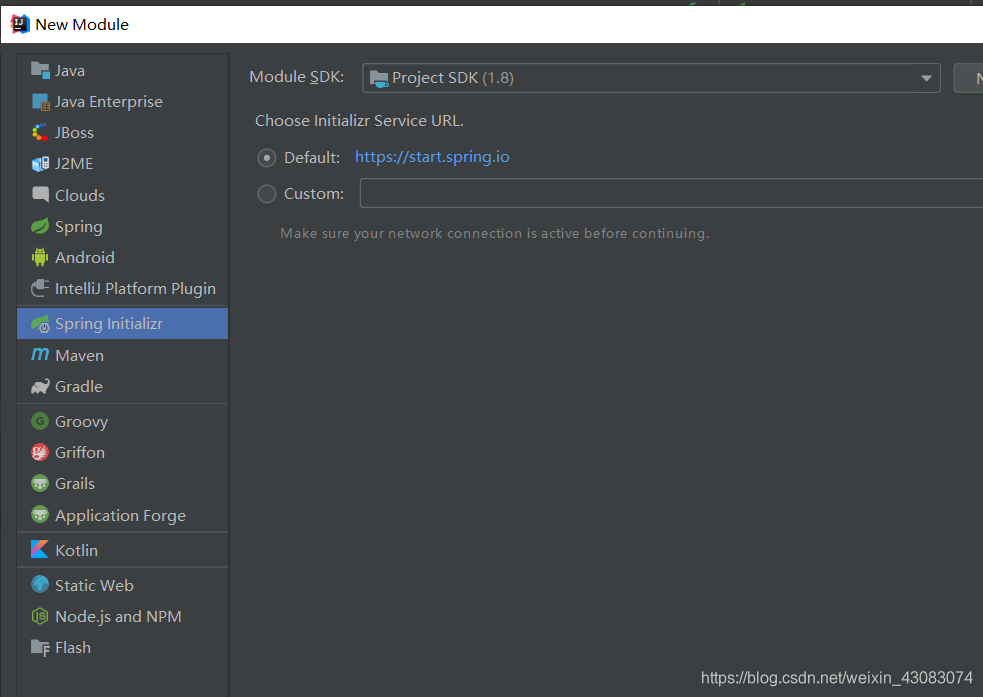
Task: Choose Maven module type
Action: (123, 355)
